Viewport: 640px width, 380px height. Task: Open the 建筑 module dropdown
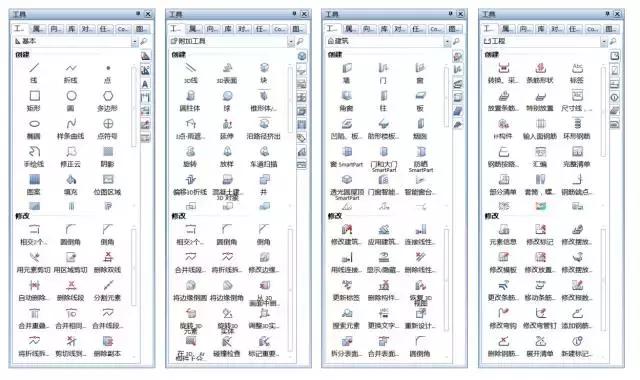pyautogui.click(x=447, y=42)
